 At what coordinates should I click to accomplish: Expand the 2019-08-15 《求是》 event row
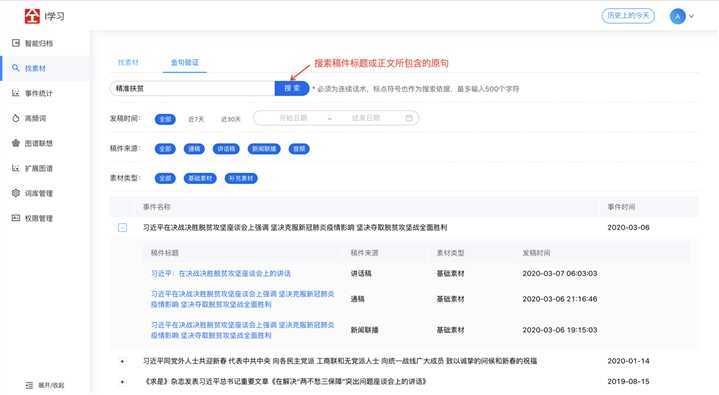[x=122, y=382]
